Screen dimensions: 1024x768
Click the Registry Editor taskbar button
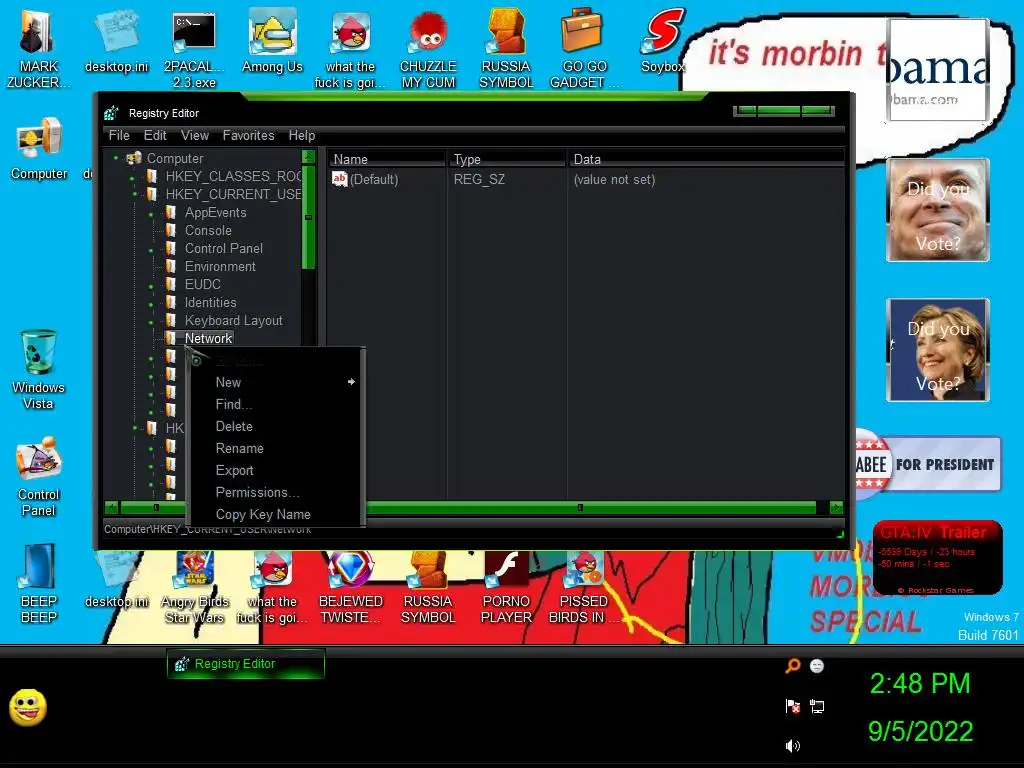(x=246, y=664)
